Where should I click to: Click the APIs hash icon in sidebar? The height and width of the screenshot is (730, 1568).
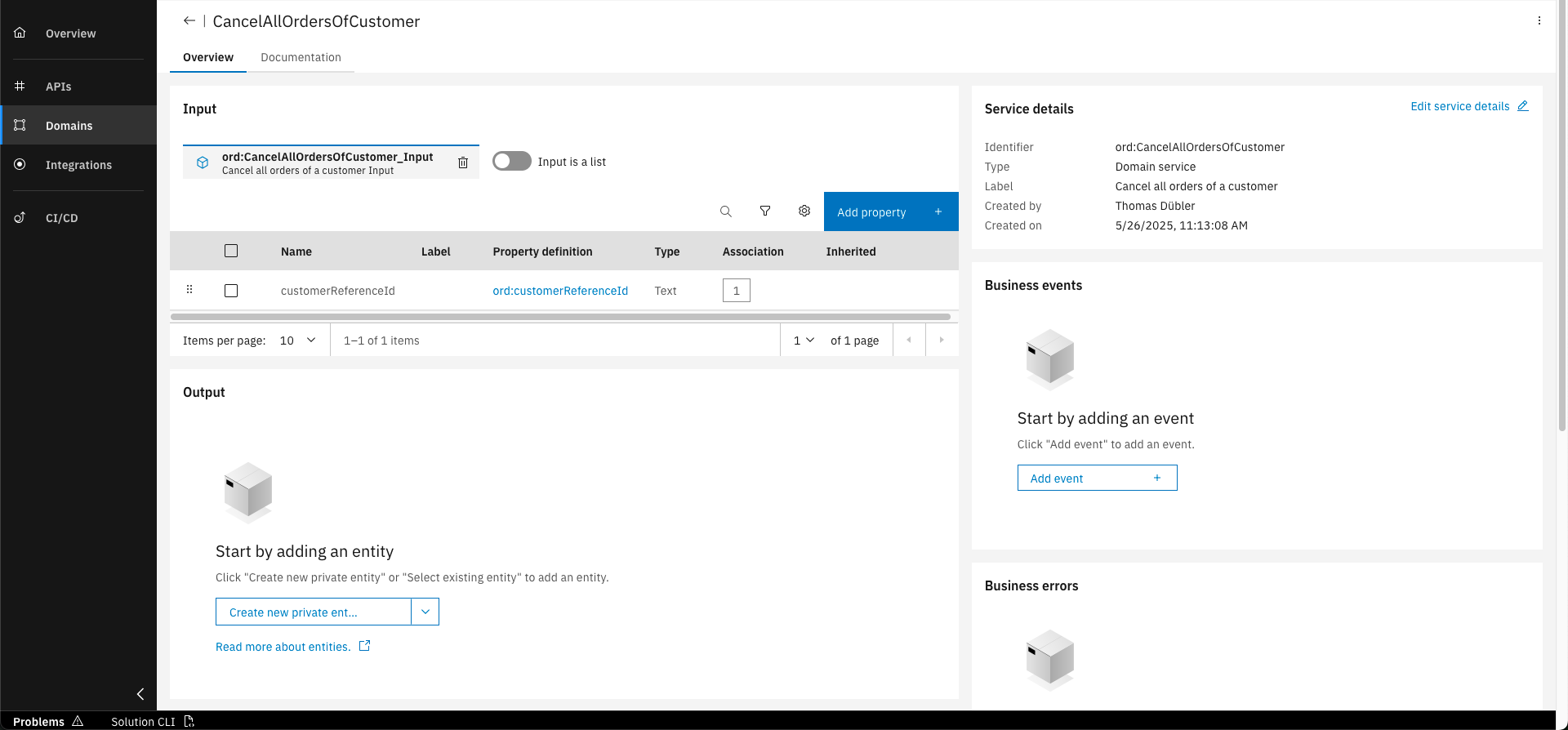click(20, 86)
